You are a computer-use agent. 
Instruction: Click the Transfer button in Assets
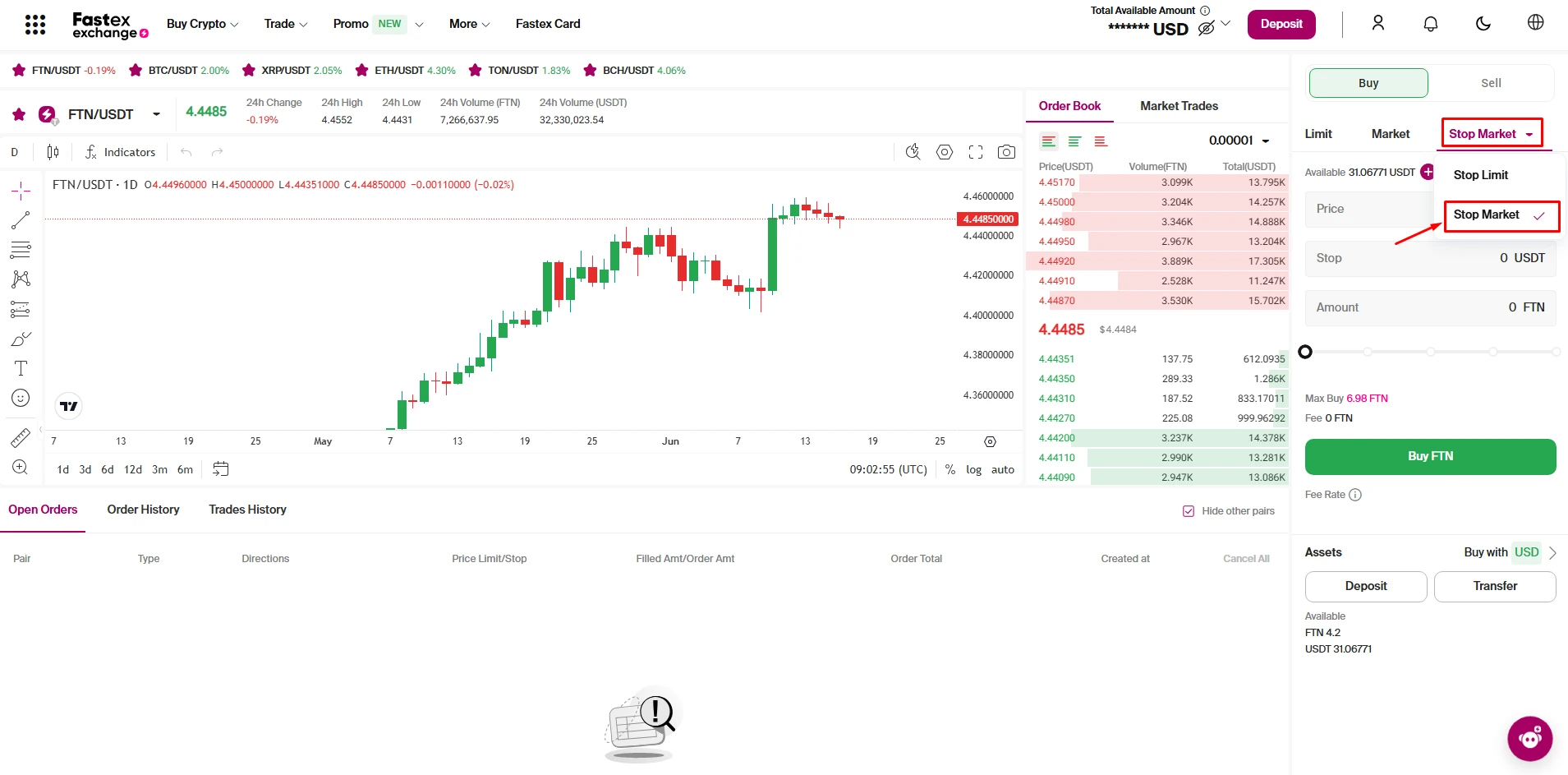(1494, 586)
